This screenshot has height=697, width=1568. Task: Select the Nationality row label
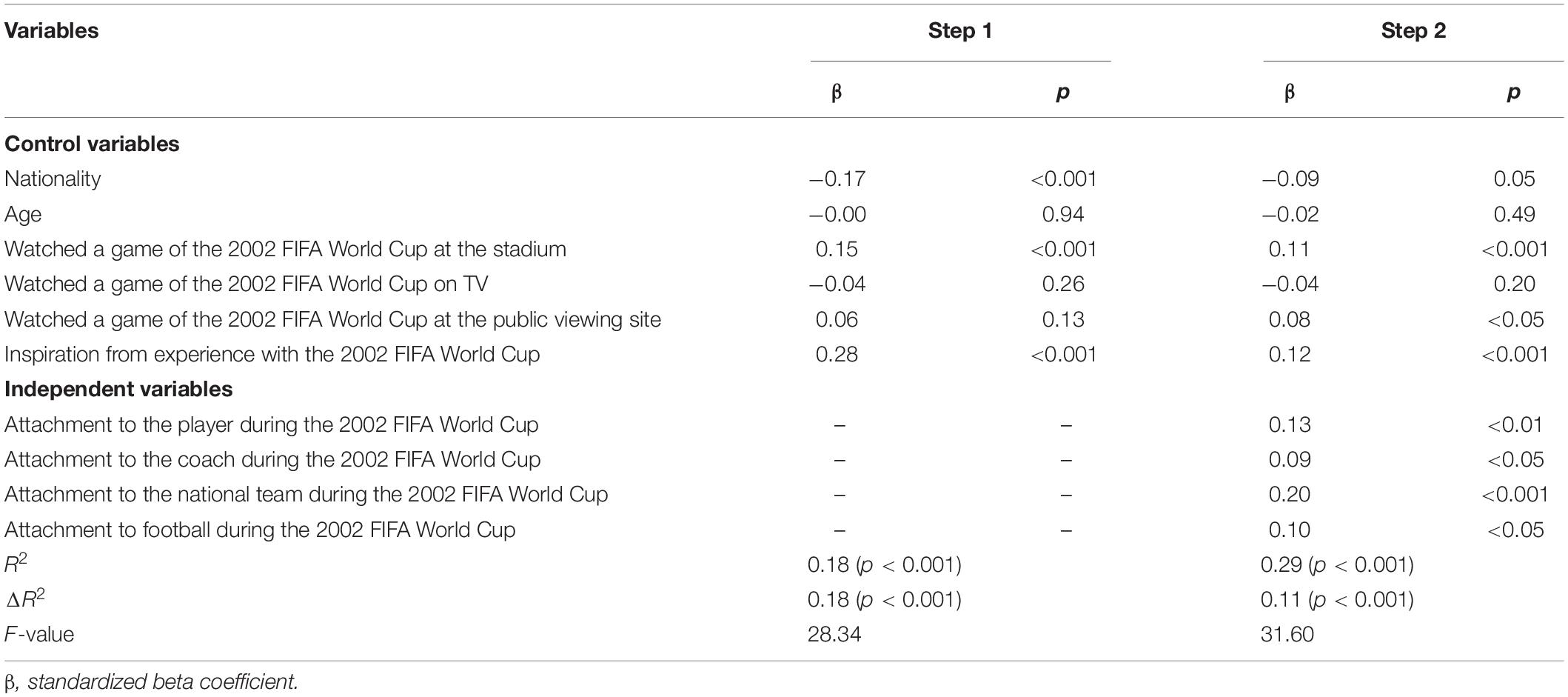point(53,179)
